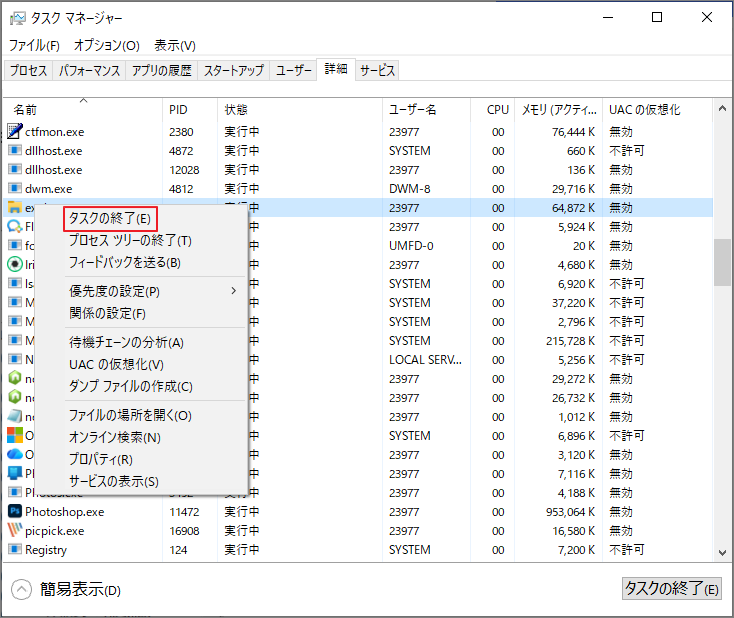
Task: Choose サービスの表示(S) entry
Action: 114,482
